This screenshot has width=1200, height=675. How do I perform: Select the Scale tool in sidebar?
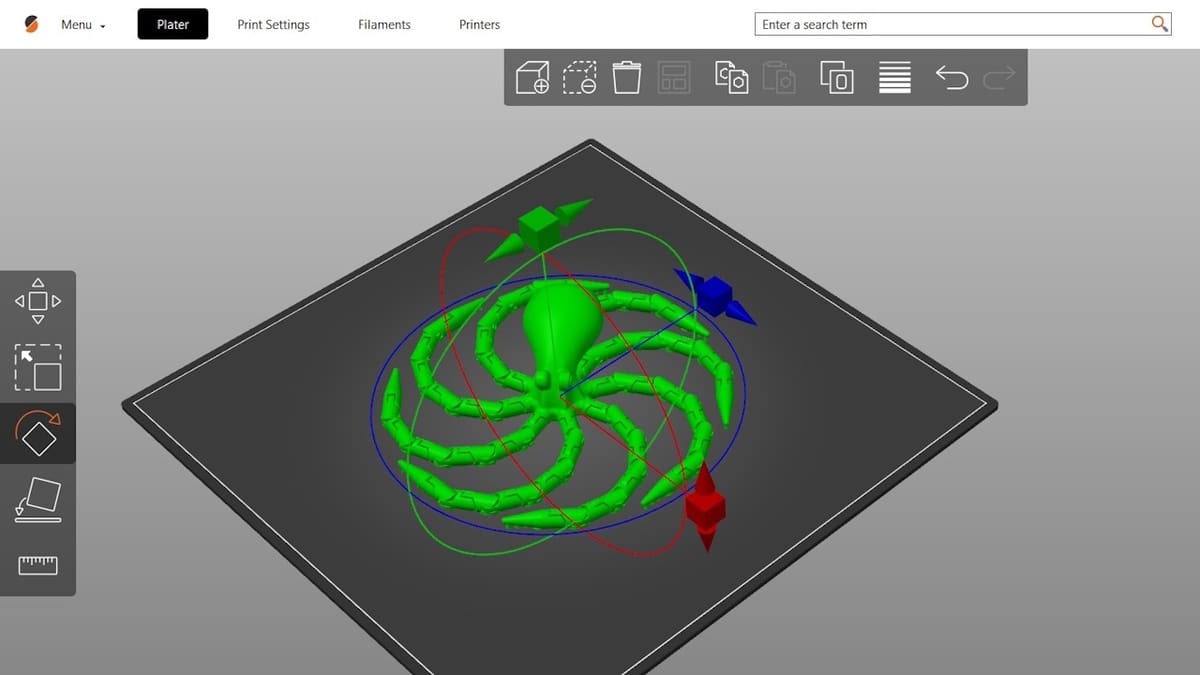point(38,367)
